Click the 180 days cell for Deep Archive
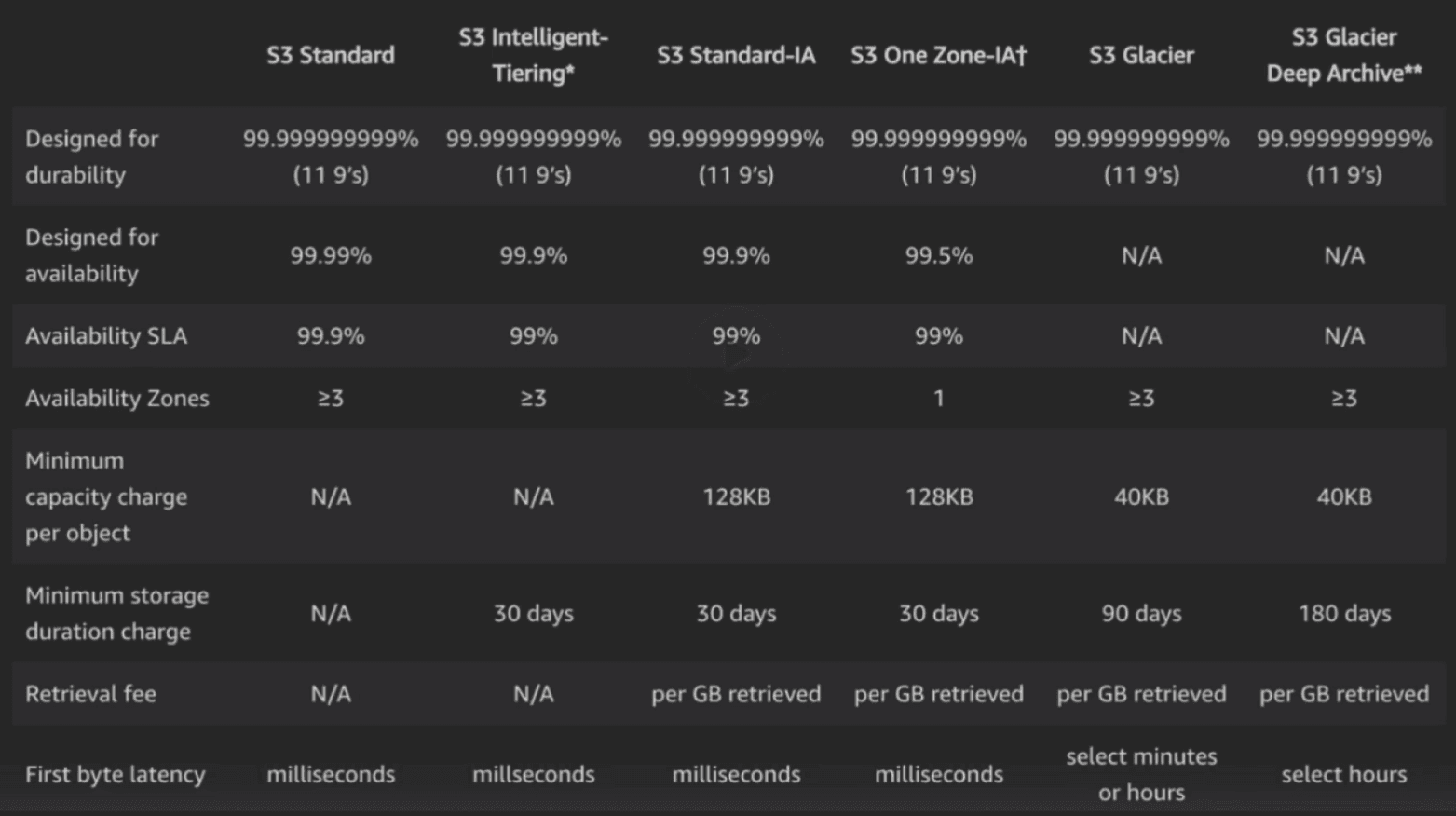Screen dimensions: 1456x816 pos(1344,613)
